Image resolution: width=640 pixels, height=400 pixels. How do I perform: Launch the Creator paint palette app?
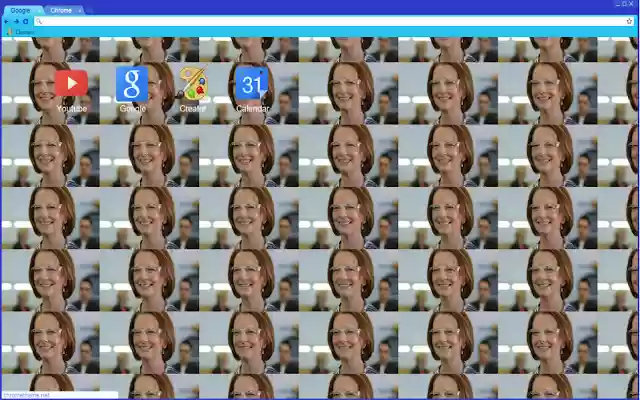[x=192, y=84]
